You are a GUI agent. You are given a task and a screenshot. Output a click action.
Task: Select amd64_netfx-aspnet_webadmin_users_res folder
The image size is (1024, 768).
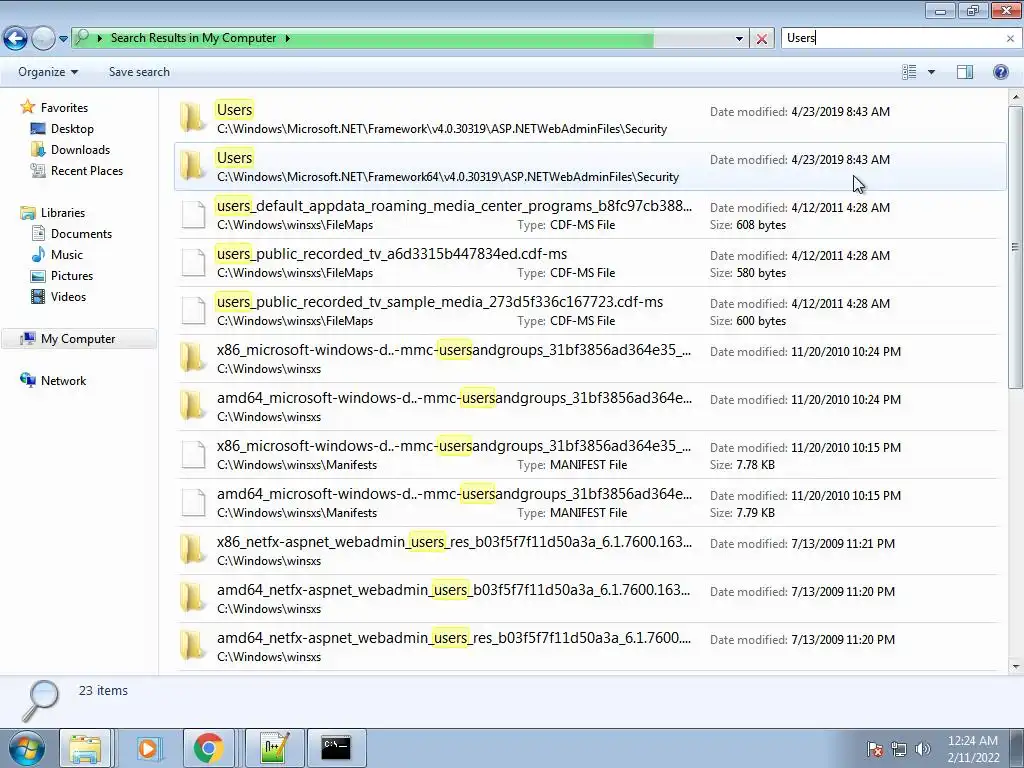[x=590, y=647]
